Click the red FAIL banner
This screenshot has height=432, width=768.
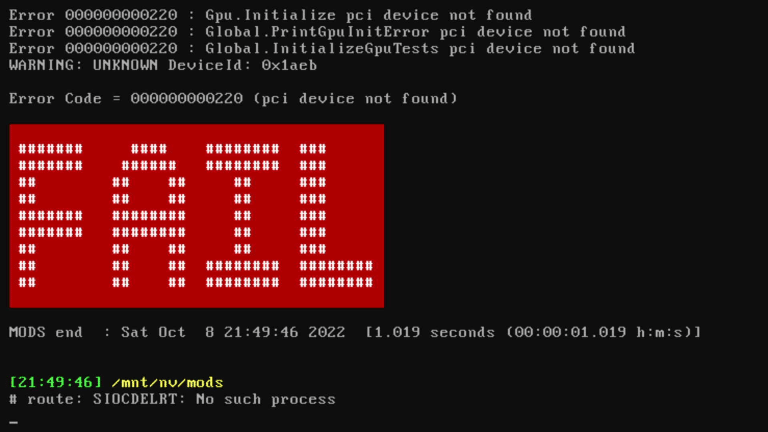coord(196,216)
